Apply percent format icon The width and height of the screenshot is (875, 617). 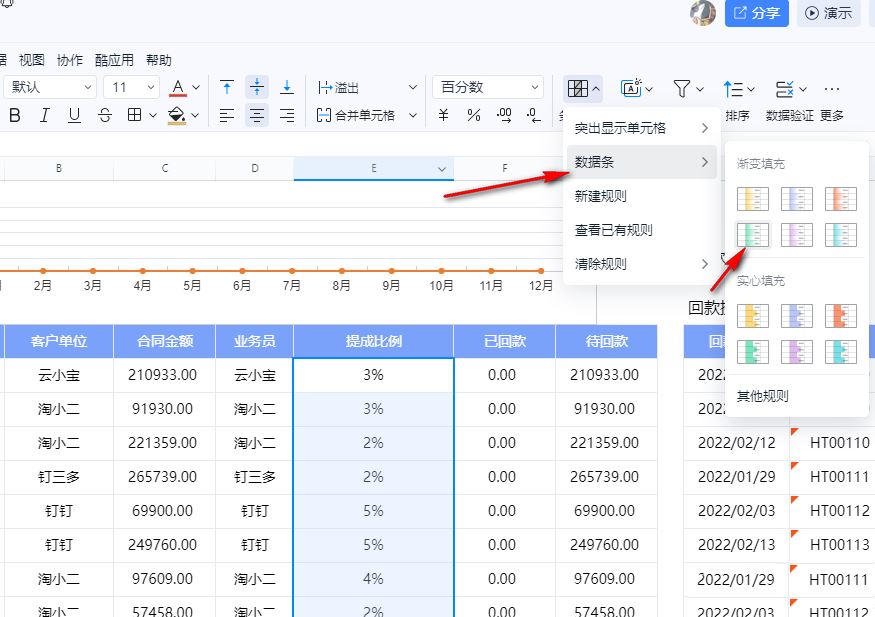(x=474, y=116)
